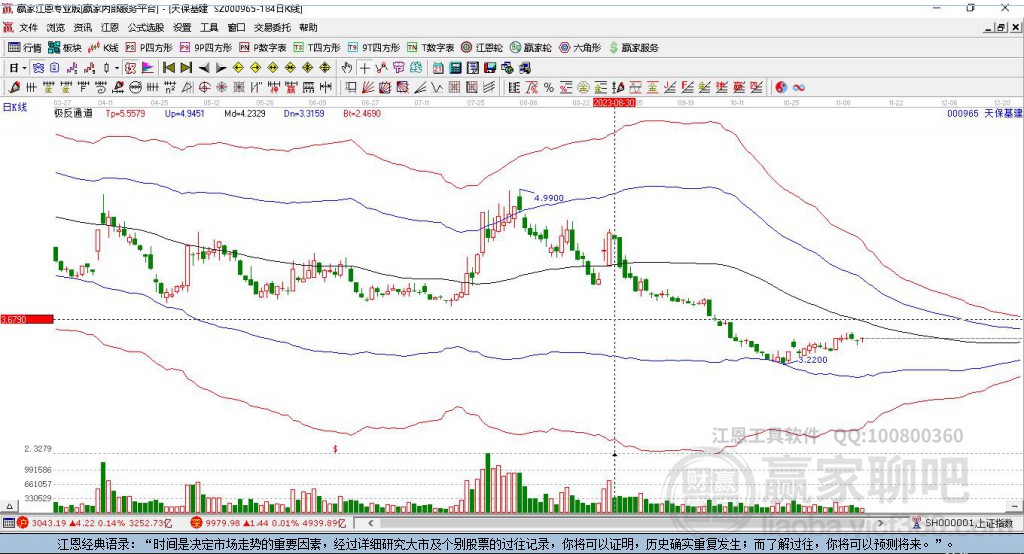Open the calculator icon in toolbar
The height and width of the screenshot is (554, 1024).
coord(455,68)
